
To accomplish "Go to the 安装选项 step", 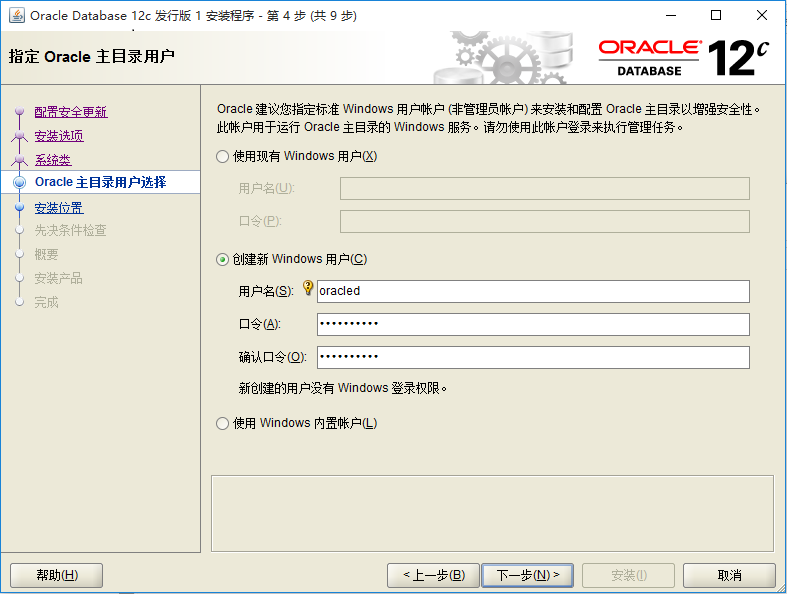I will [x=59, y=136].
